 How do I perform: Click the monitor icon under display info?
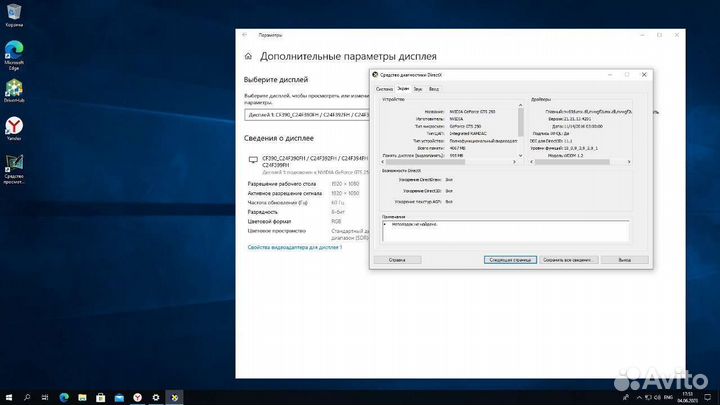(253, 160)
